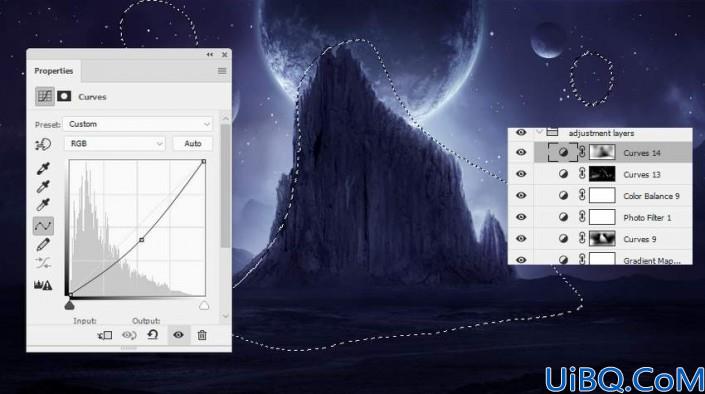Click Curves 13 adjustment layer icon
This screenshot has width=705, height=394.
coord(563,174)
